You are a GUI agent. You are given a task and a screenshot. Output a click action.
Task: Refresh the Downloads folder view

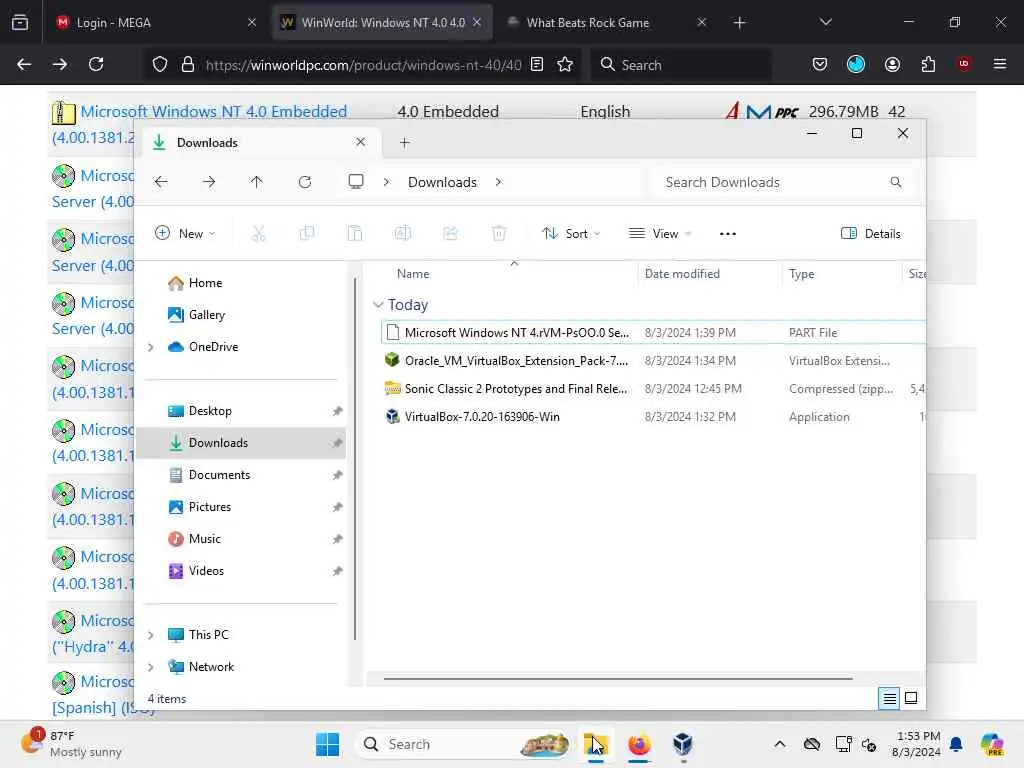point(304,182)
